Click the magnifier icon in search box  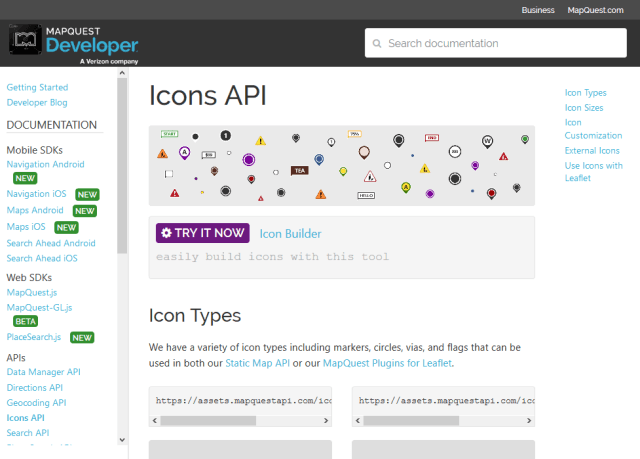377,43
